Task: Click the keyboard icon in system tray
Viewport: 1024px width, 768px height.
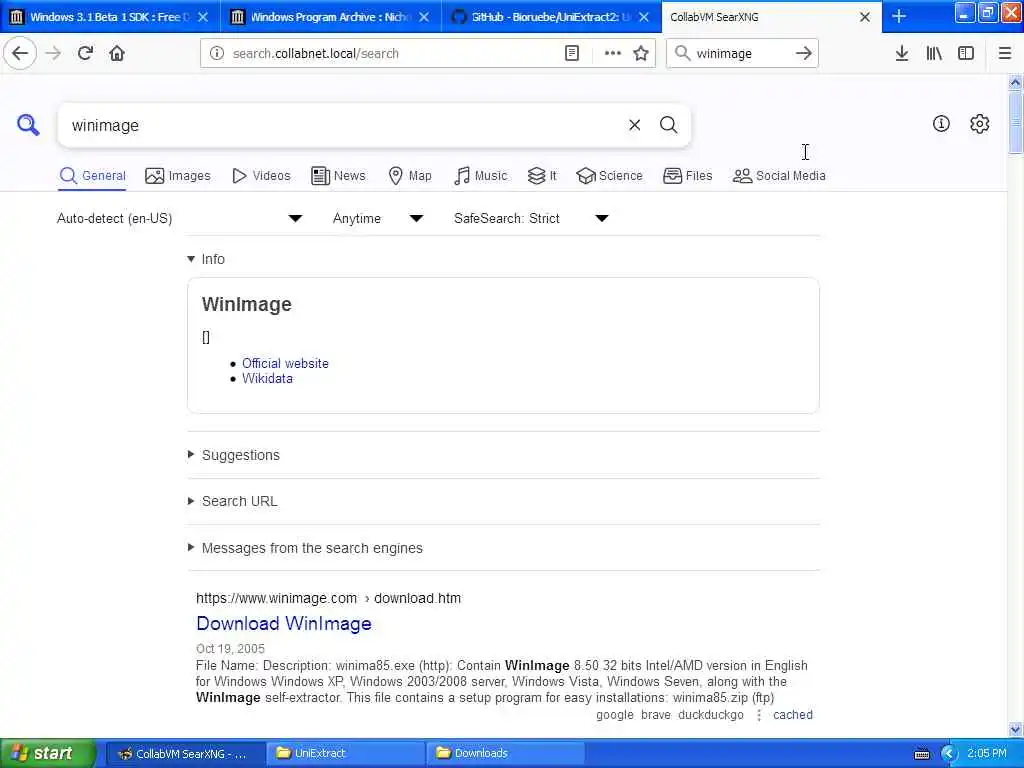Action: click(921, 754)
